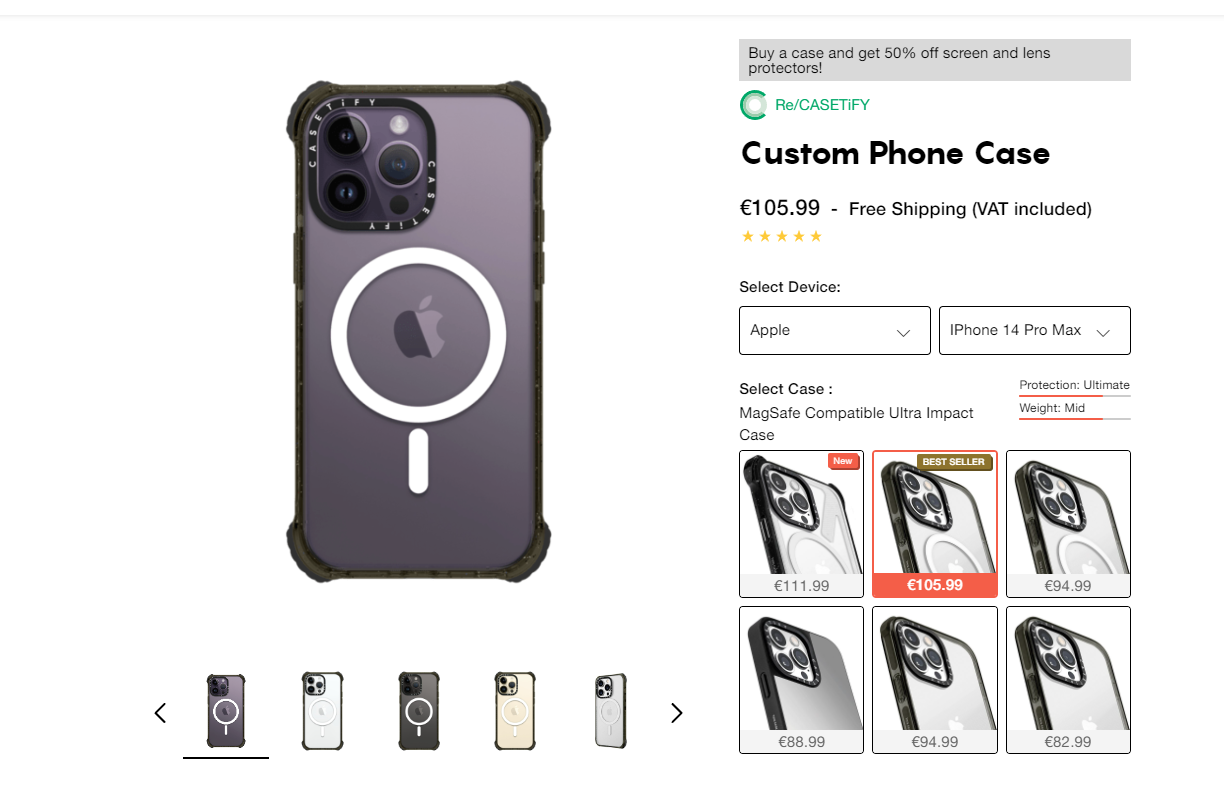This screenshot has width=1224, height=789.
Task: Select the black phone thumbnail
Action: pyautogui.click(x=418, y=711)
